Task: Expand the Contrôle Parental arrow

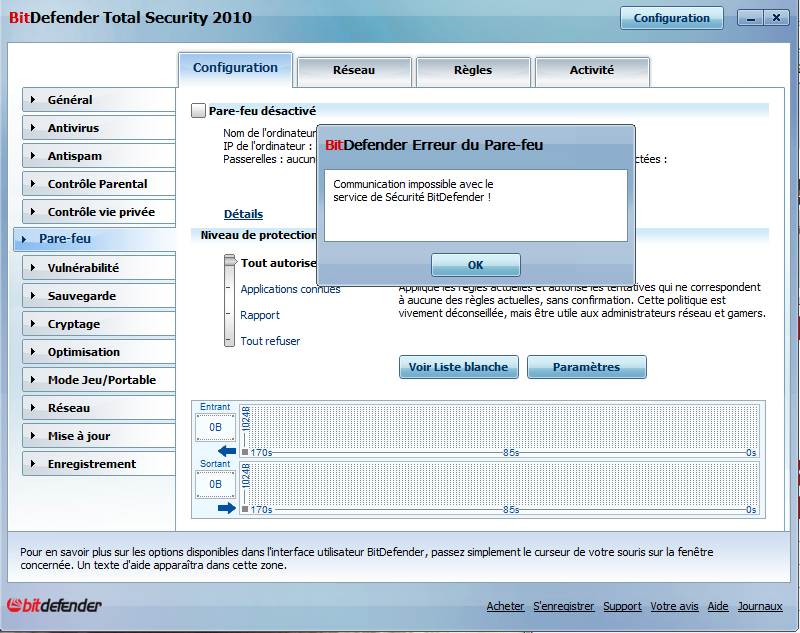Action: tap(33, 184)
